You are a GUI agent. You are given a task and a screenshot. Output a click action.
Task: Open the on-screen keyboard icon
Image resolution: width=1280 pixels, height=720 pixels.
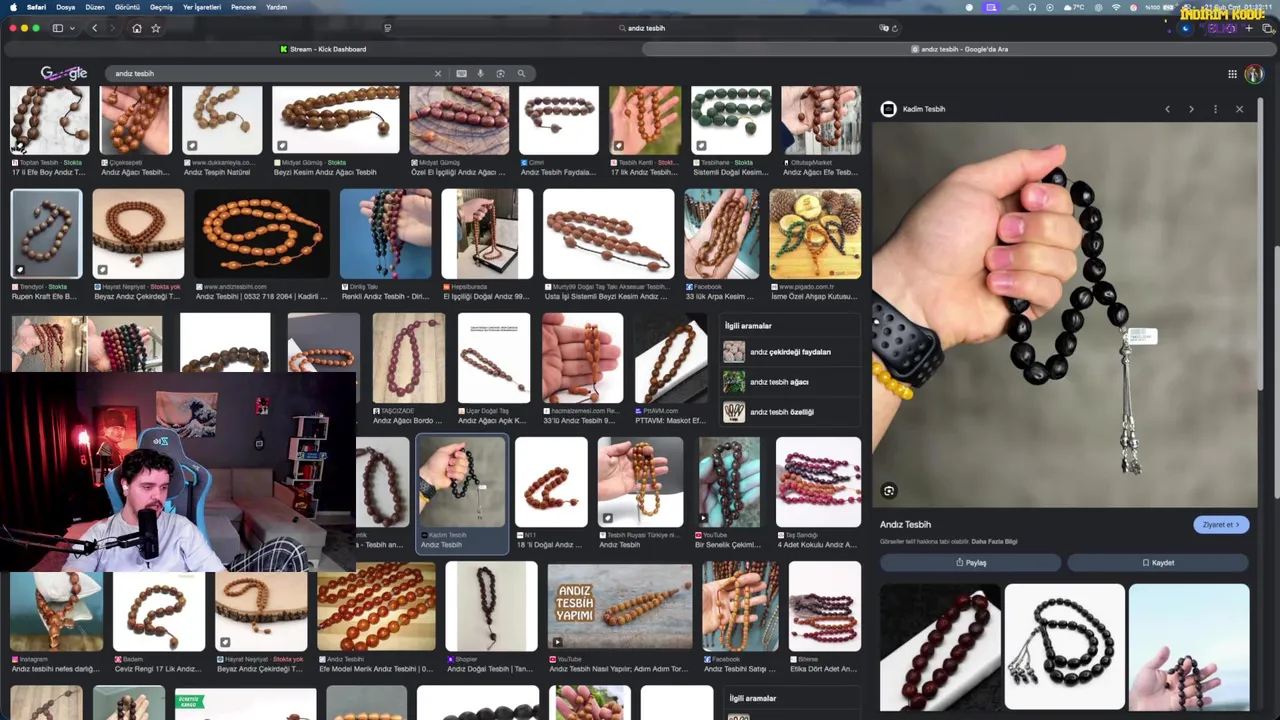click(461, 73)
